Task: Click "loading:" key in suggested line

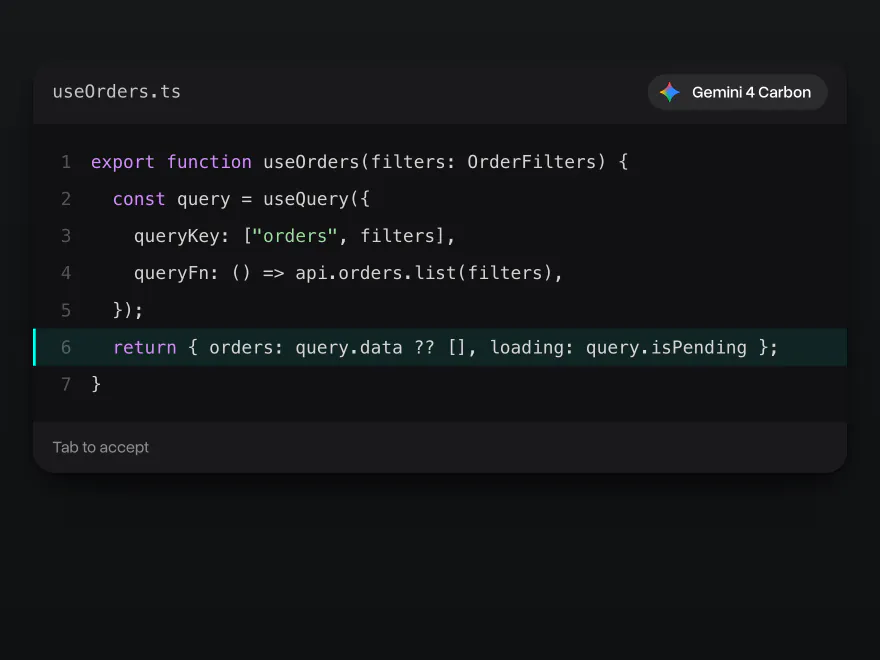Action: point(532,347)
